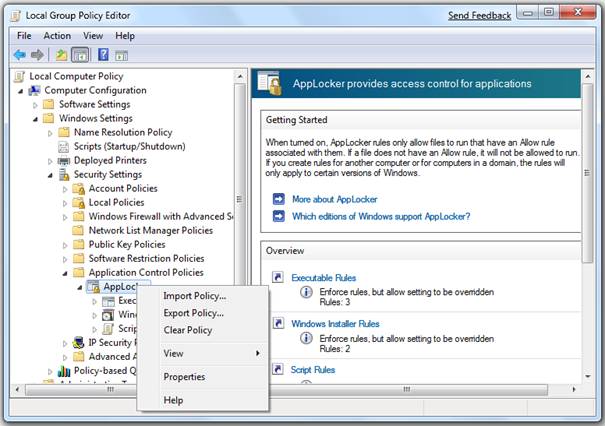Select Local Computer Policy root item
The image size is (605, 426).
pyautogui.click(x=76, y=76)
